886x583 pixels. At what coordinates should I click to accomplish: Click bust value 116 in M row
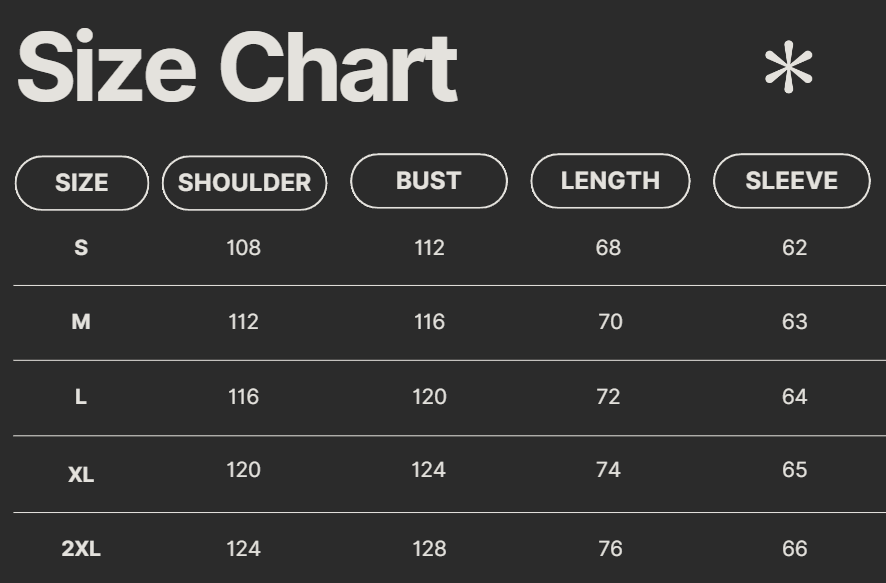pyautogui.click(x=429, y=322)
